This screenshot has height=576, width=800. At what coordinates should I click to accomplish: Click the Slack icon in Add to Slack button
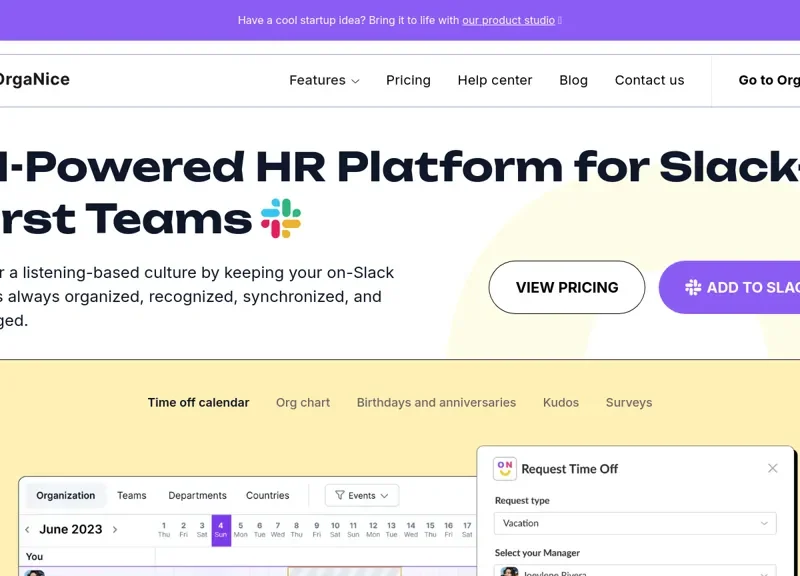pyautogui.click(x=693, y=288)
